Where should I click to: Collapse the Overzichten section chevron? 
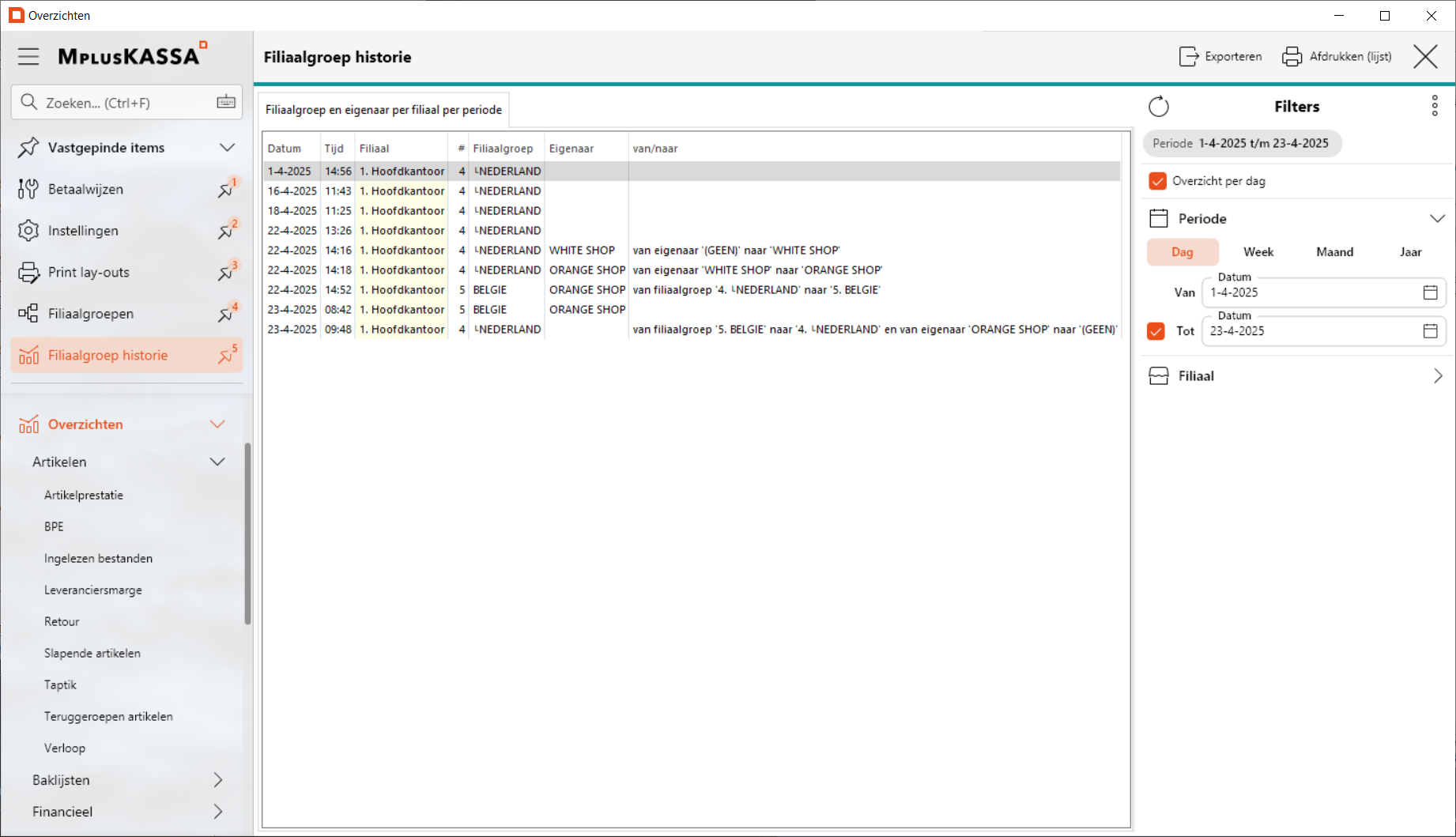coord(217,424)
